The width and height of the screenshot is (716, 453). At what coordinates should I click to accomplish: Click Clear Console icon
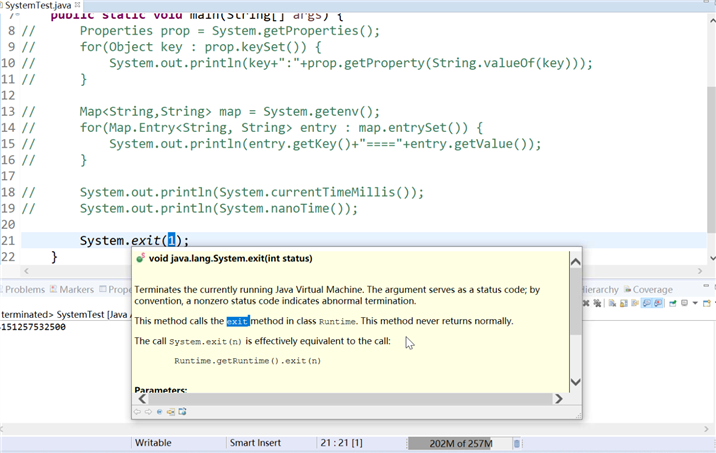point(612,303)
